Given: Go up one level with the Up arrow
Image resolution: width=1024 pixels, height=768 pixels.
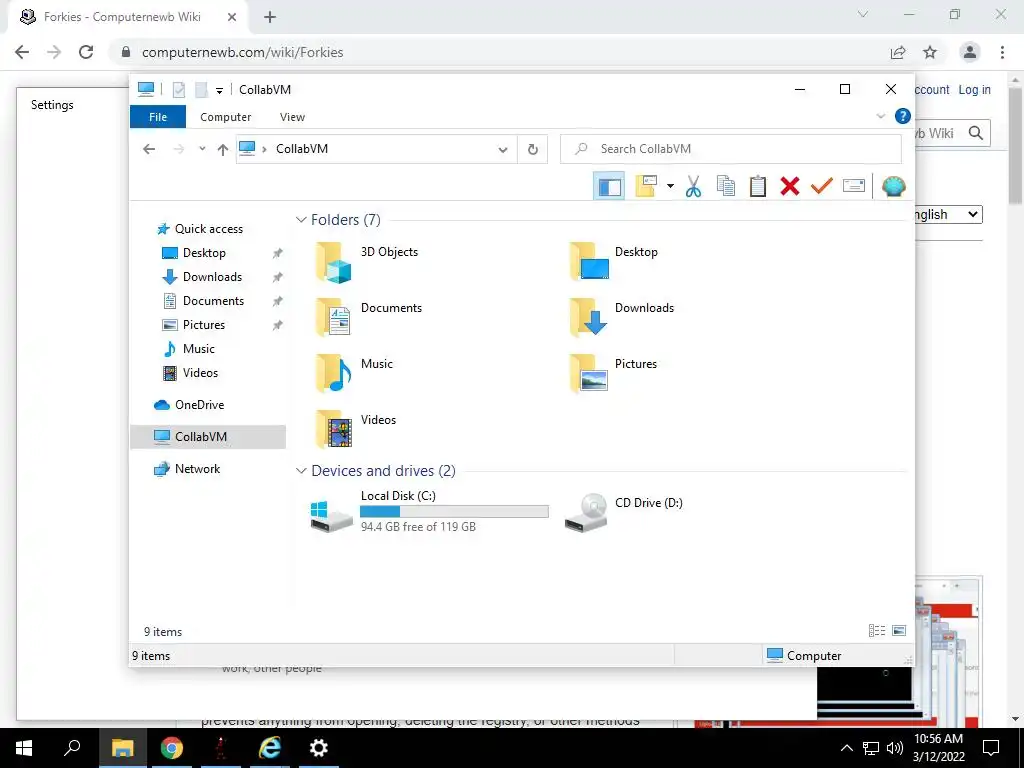Looking at the screenshot, I should click(x=223, y=150).
